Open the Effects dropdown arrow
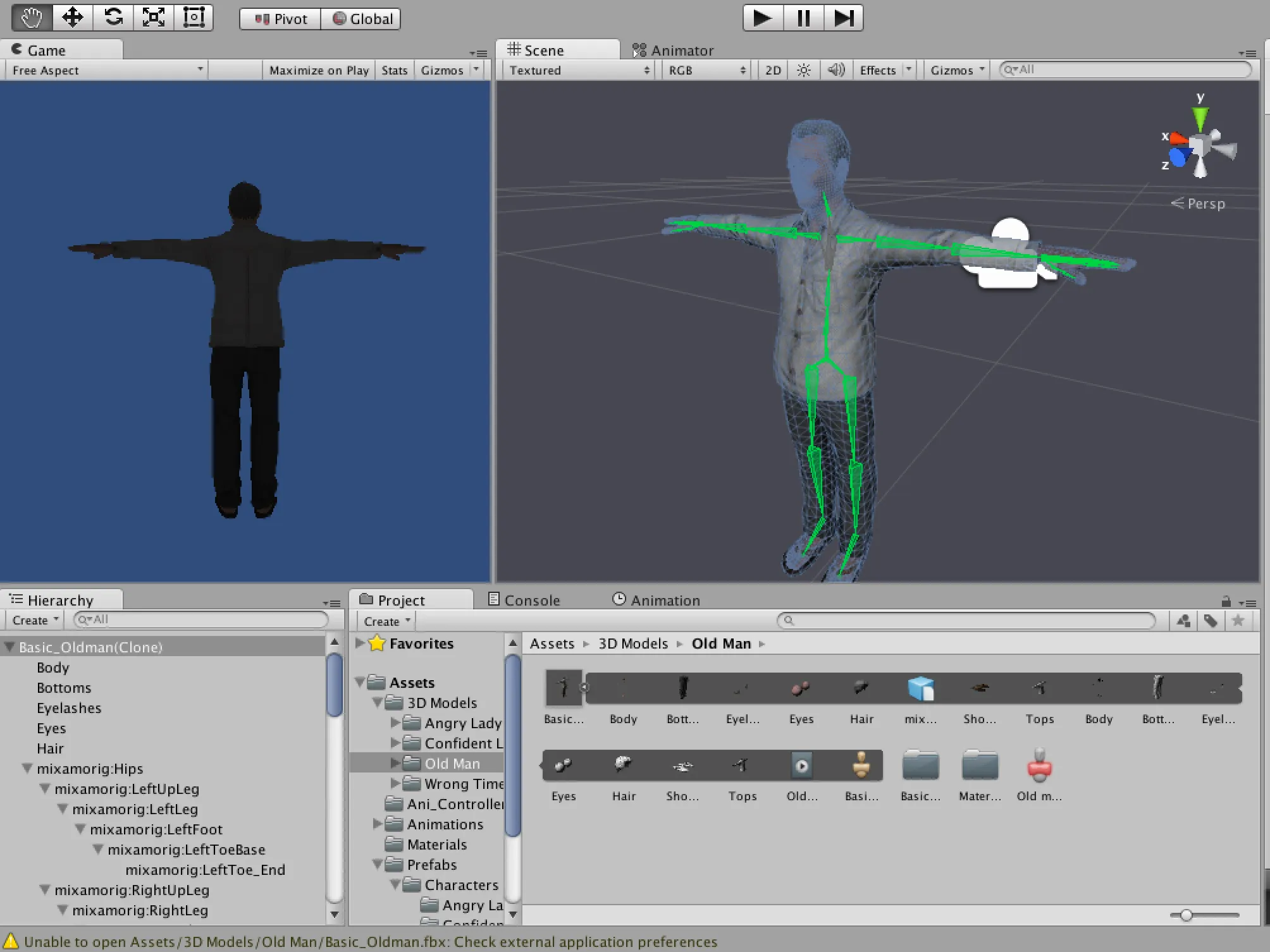Viewport: 1270px width, 952px height. coord(909,70)
